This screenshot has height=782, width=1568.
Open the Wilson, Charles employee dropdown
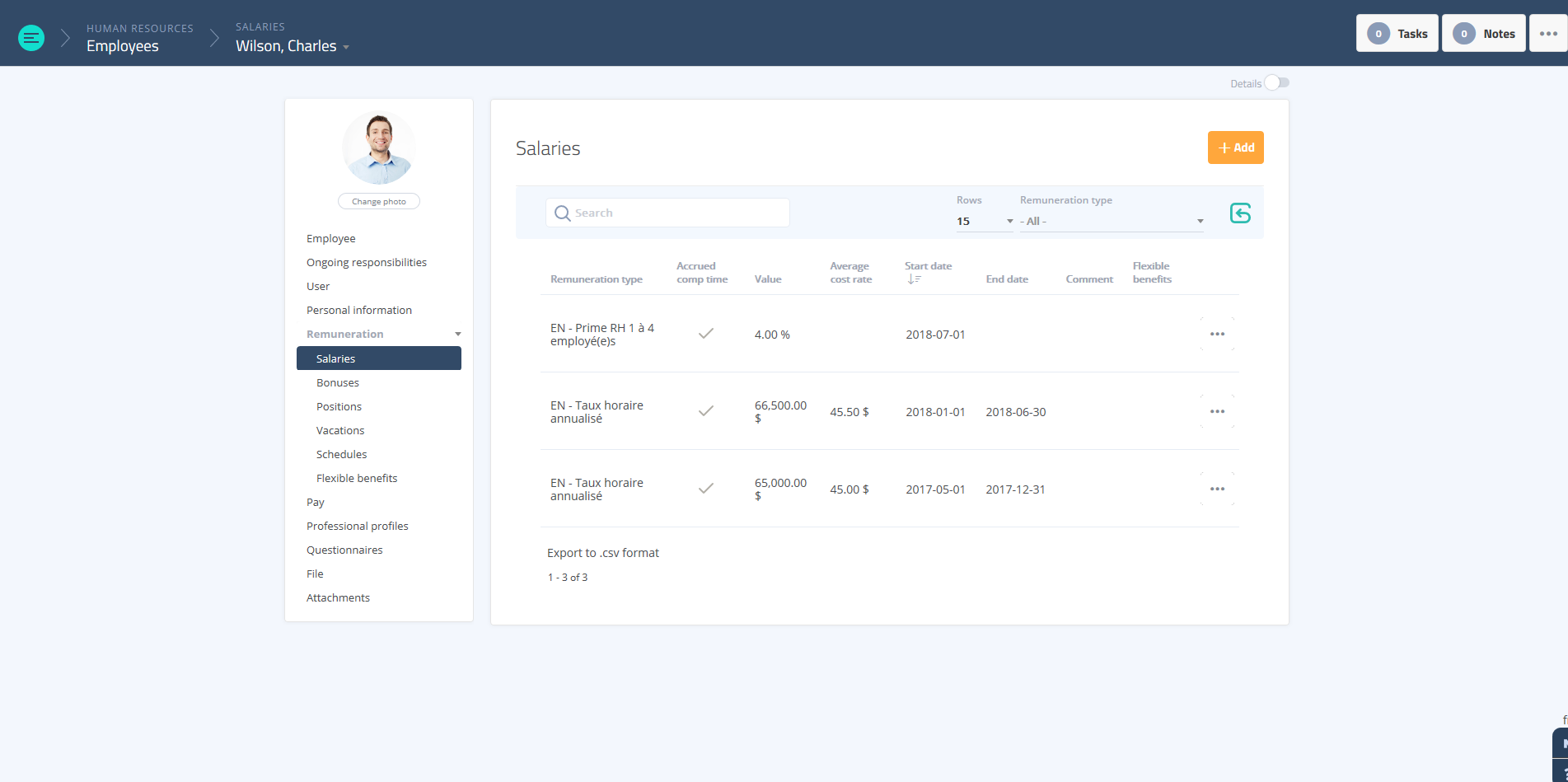pyautogui.click(x=293, y=46)
